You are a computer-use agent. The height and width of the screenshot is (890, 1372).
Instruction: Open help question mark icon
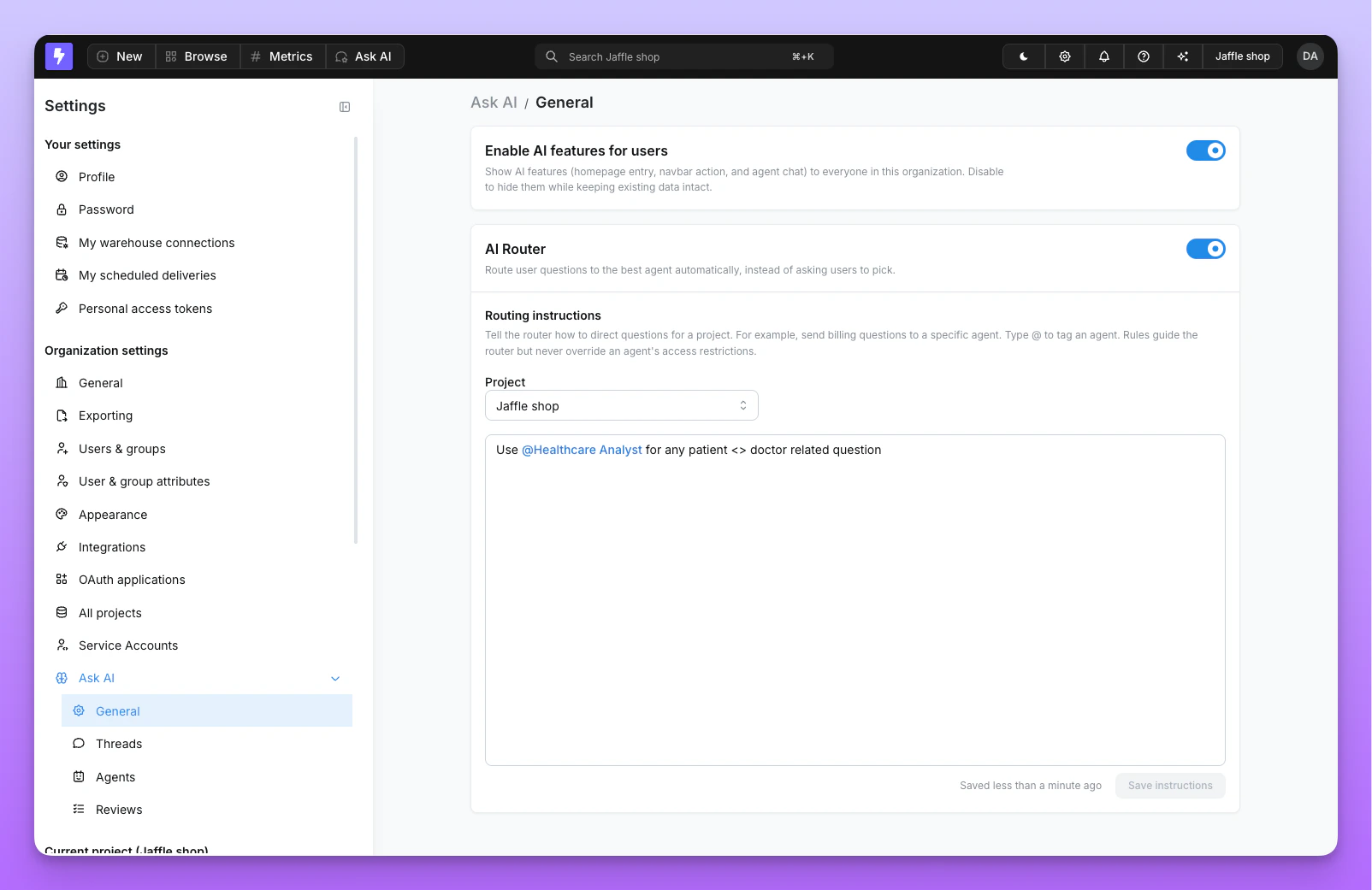click(x=1144, y=56)
